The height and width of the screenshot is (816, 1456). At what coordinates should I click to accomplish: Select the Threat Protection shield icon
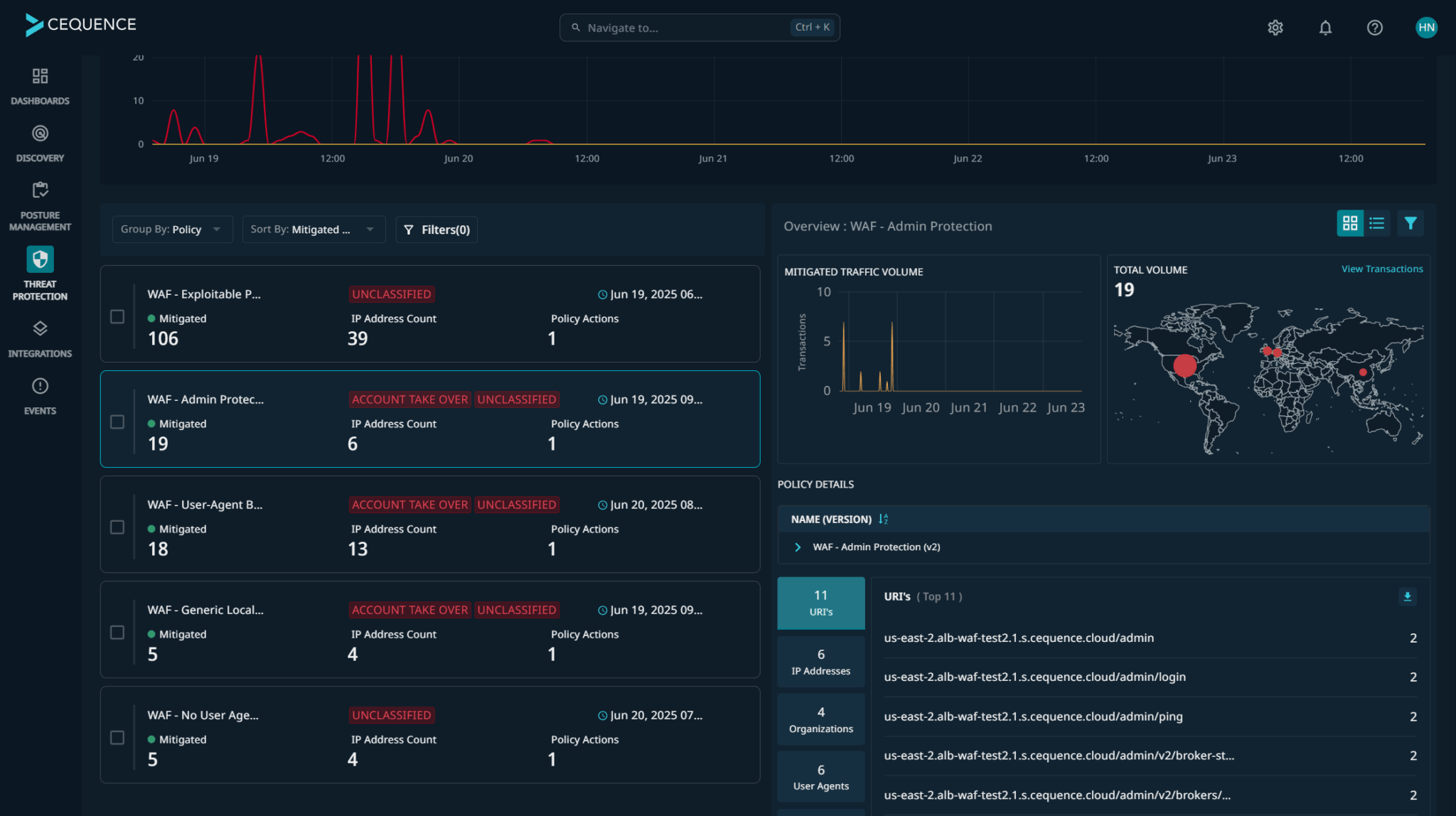[x=40, y=259]
